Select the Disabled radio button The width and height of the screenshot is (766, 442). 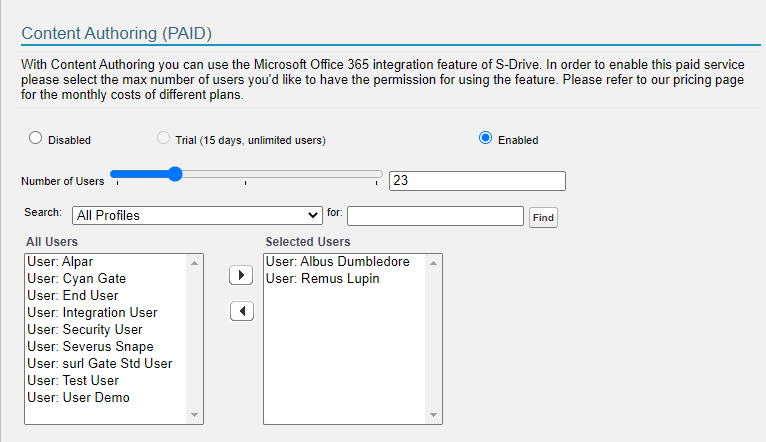(36, 139)
